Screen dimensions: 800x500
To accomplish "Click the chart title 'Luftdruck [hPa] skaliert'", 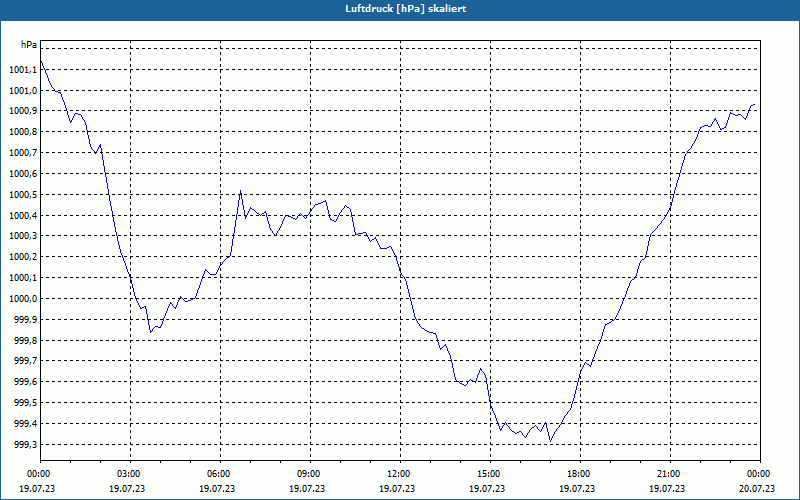I will 405,9.
